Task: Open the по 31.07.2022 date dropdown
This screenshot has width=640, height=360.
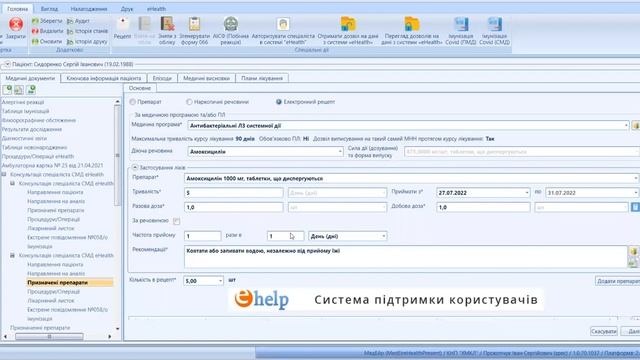Action: (636, 193)
